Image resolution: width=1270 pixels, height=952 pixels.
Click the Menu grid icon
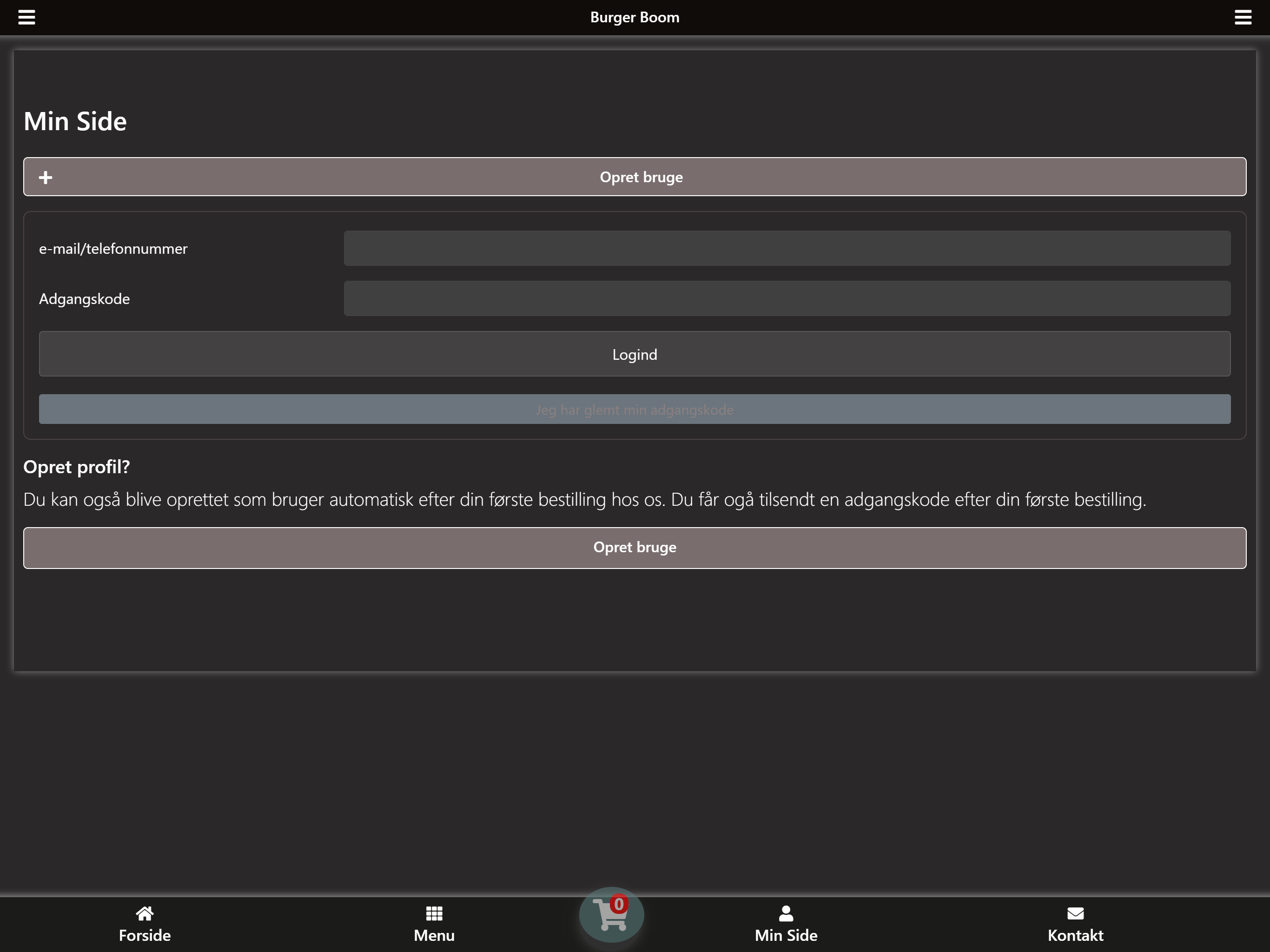434,913
